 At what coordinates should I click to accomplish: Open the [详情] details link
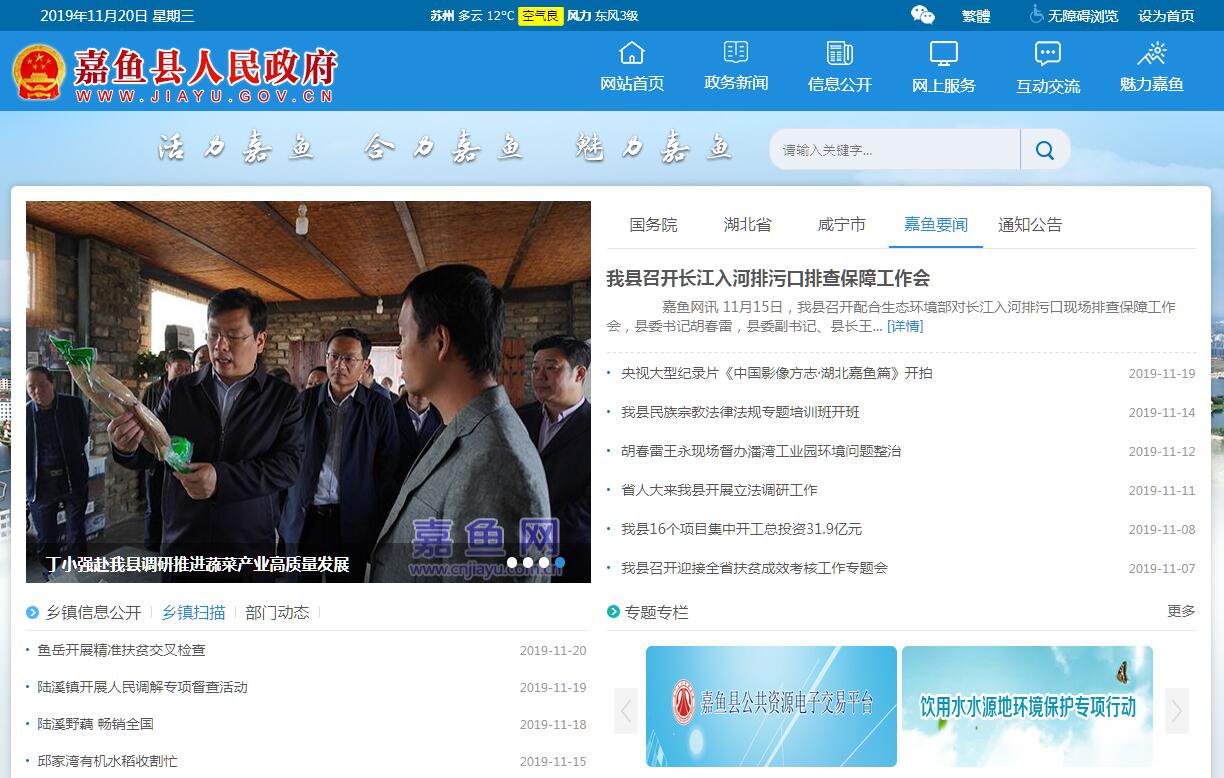tap(905, 326)
